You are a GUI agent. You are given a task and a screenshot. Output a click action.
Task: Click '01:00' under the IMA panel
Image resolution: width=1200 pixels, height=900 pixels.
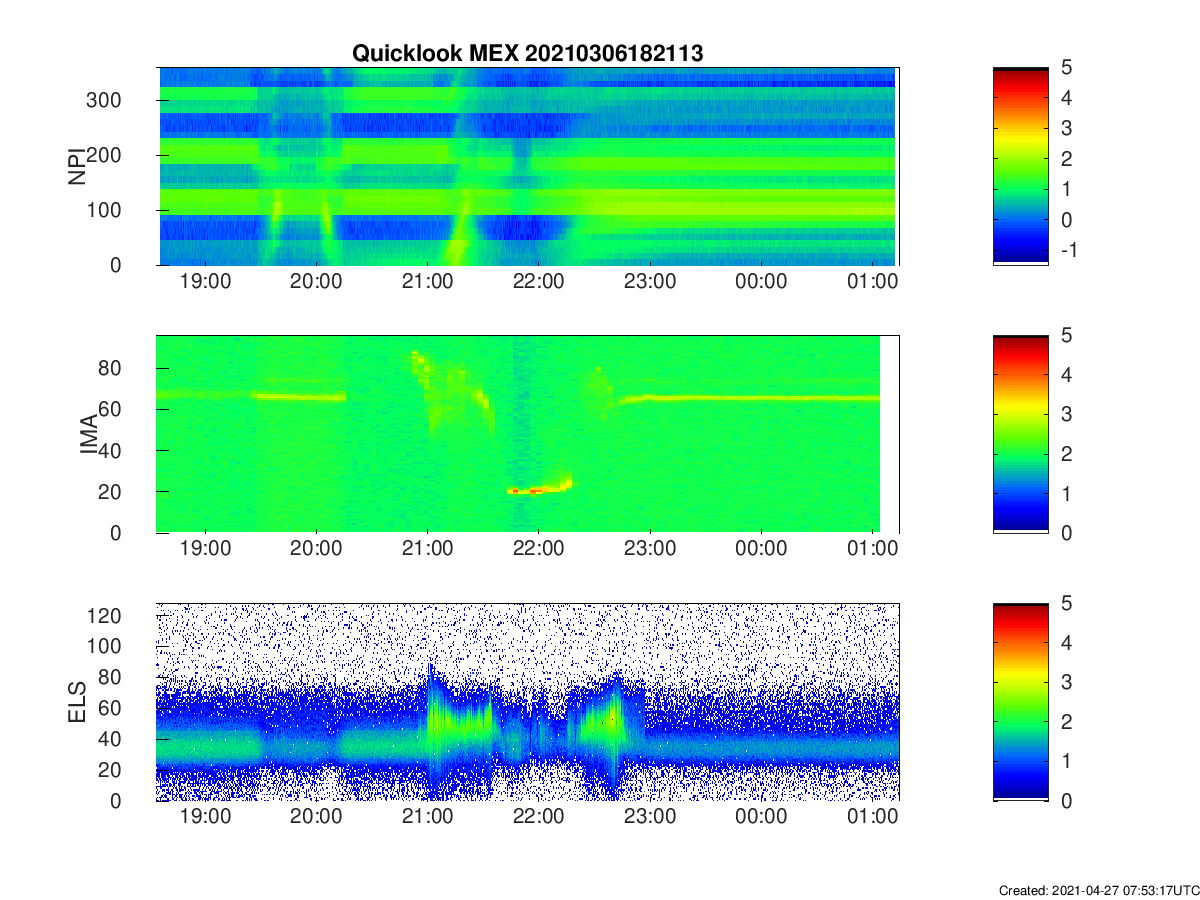pyautogui.click(x=872, y=550)
